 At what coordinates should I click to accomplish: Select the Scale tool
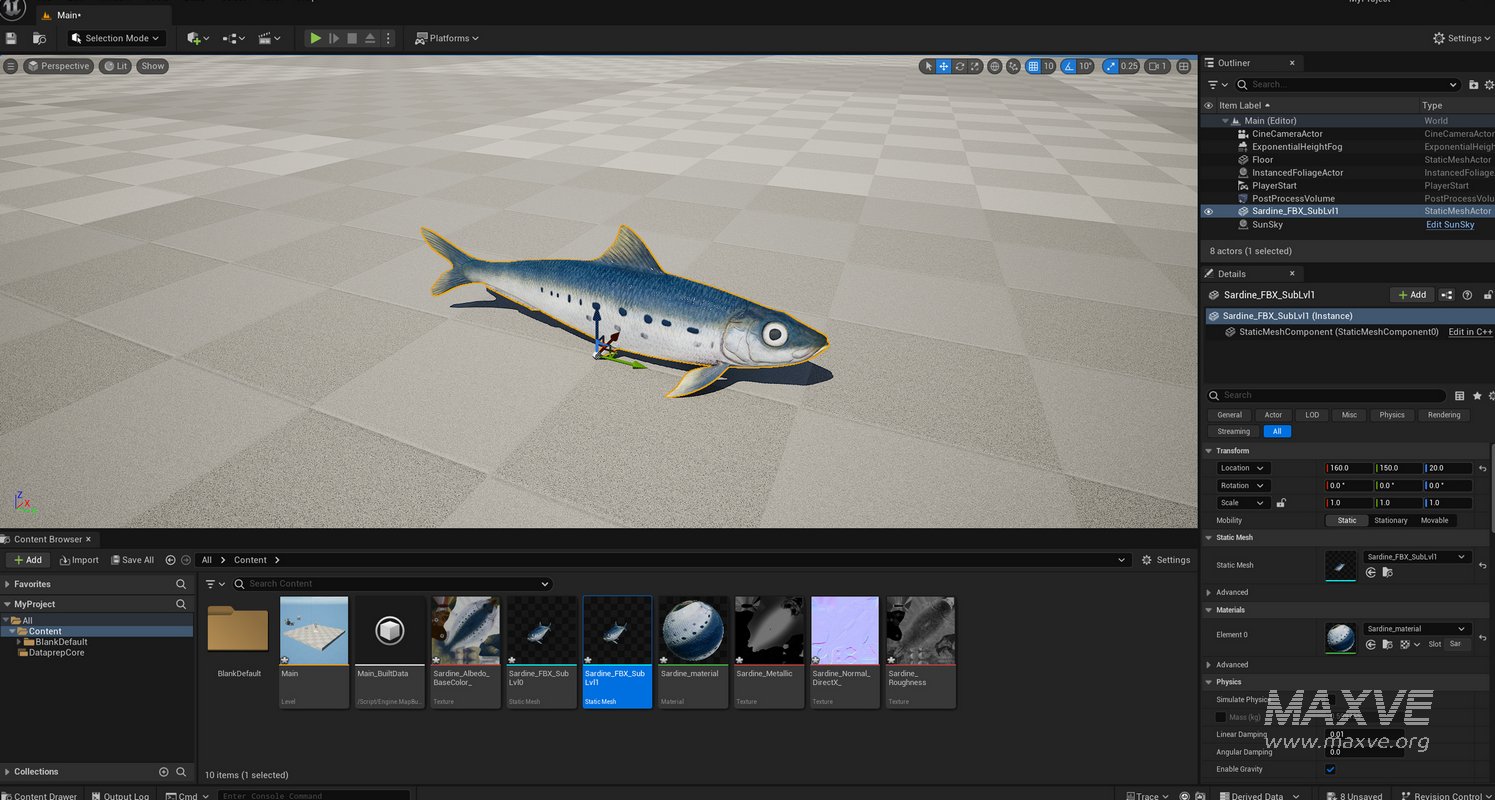click(976, 66)
